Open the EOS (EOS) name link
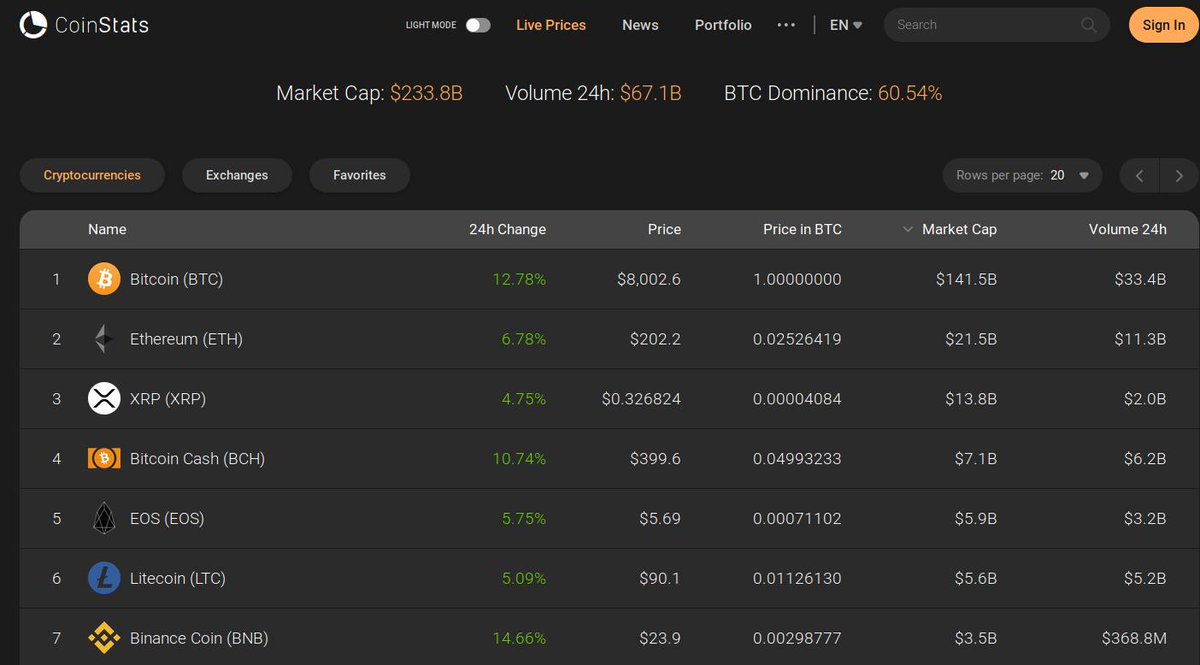The image size is (1200, 665). coord(167,518)
